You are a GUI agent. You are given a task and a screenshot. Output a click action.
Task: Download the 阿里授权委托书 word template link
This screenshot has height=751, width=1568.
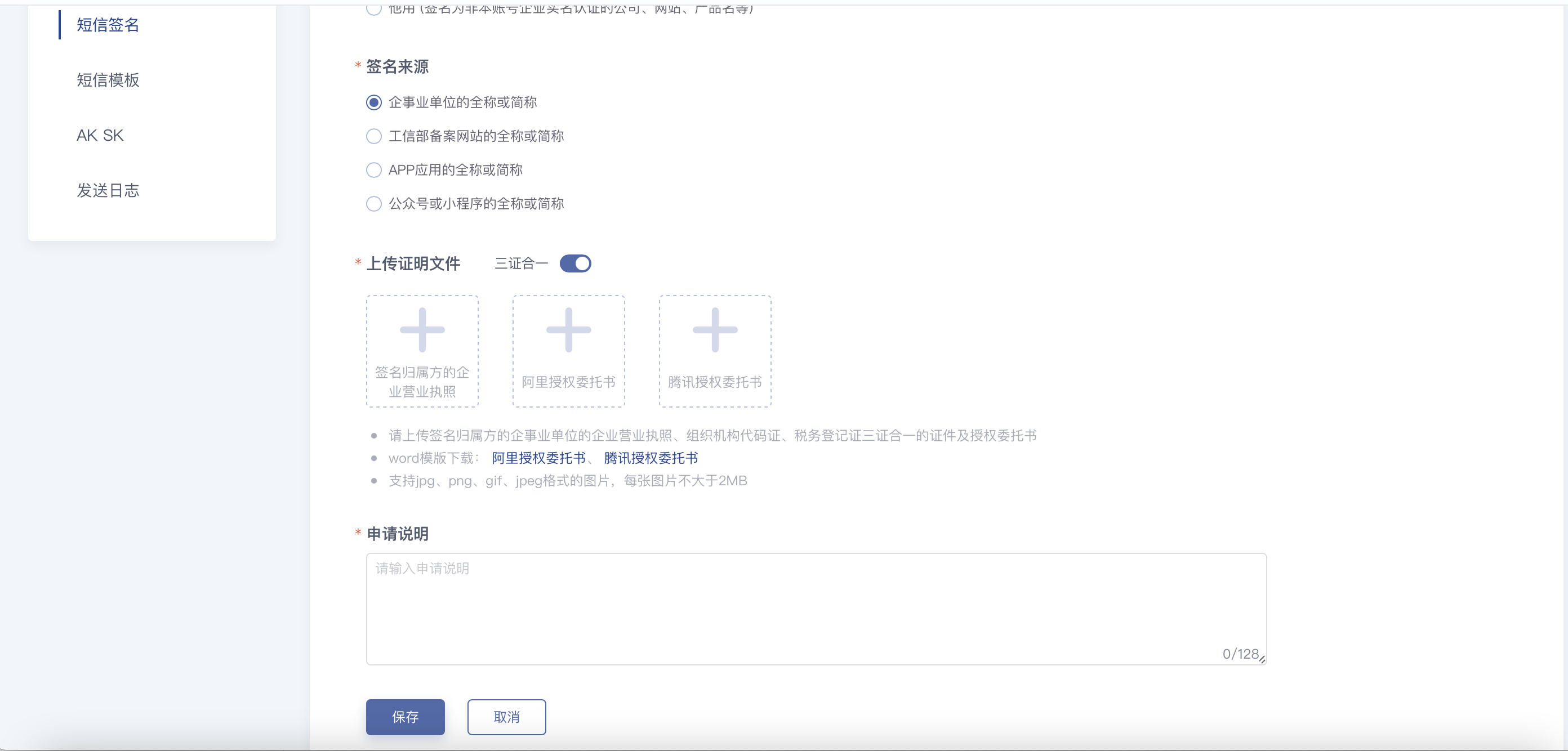click(x=538, y=458)
